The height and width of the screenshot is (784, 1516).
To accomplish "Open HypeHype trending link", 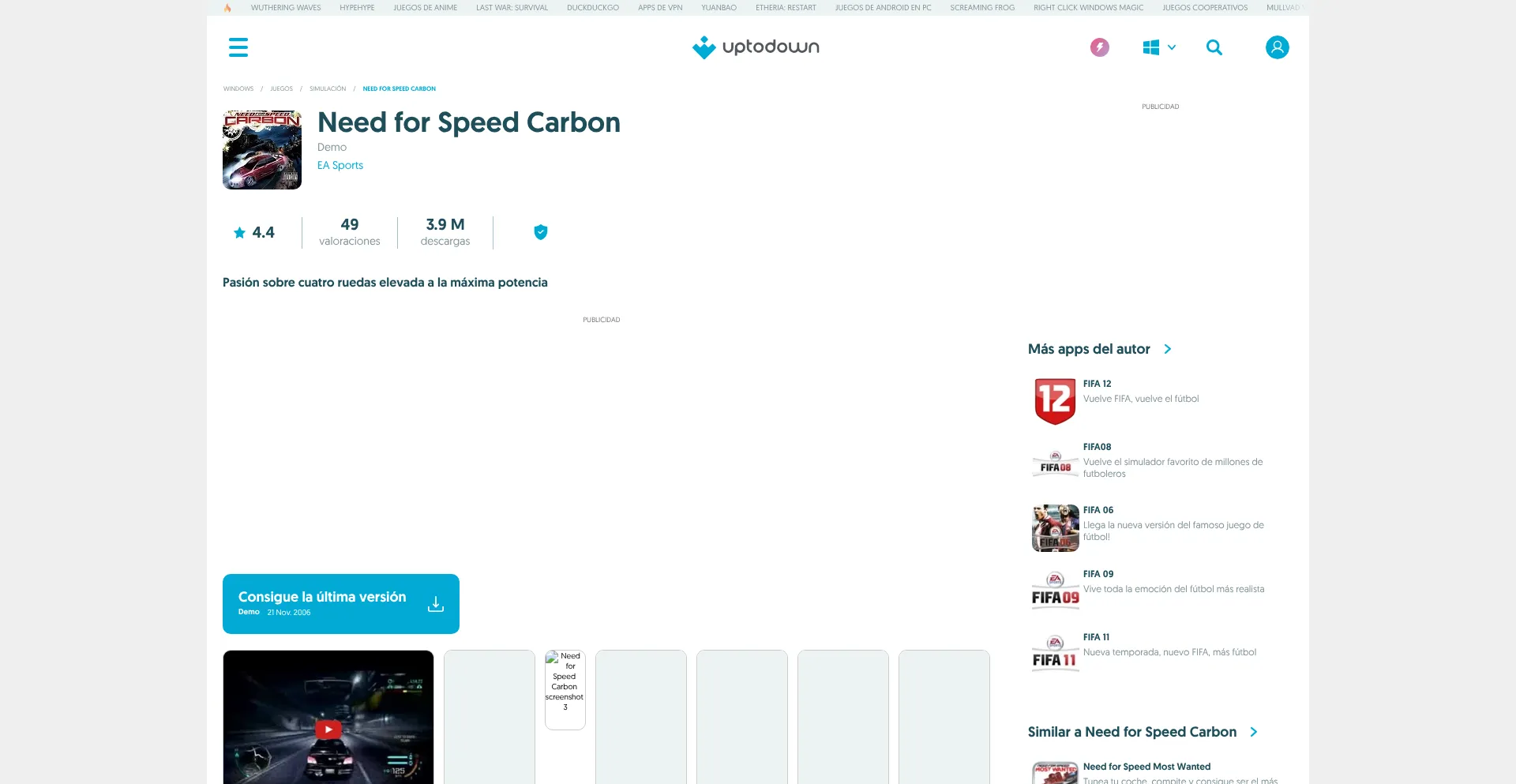I will point(357,8).
